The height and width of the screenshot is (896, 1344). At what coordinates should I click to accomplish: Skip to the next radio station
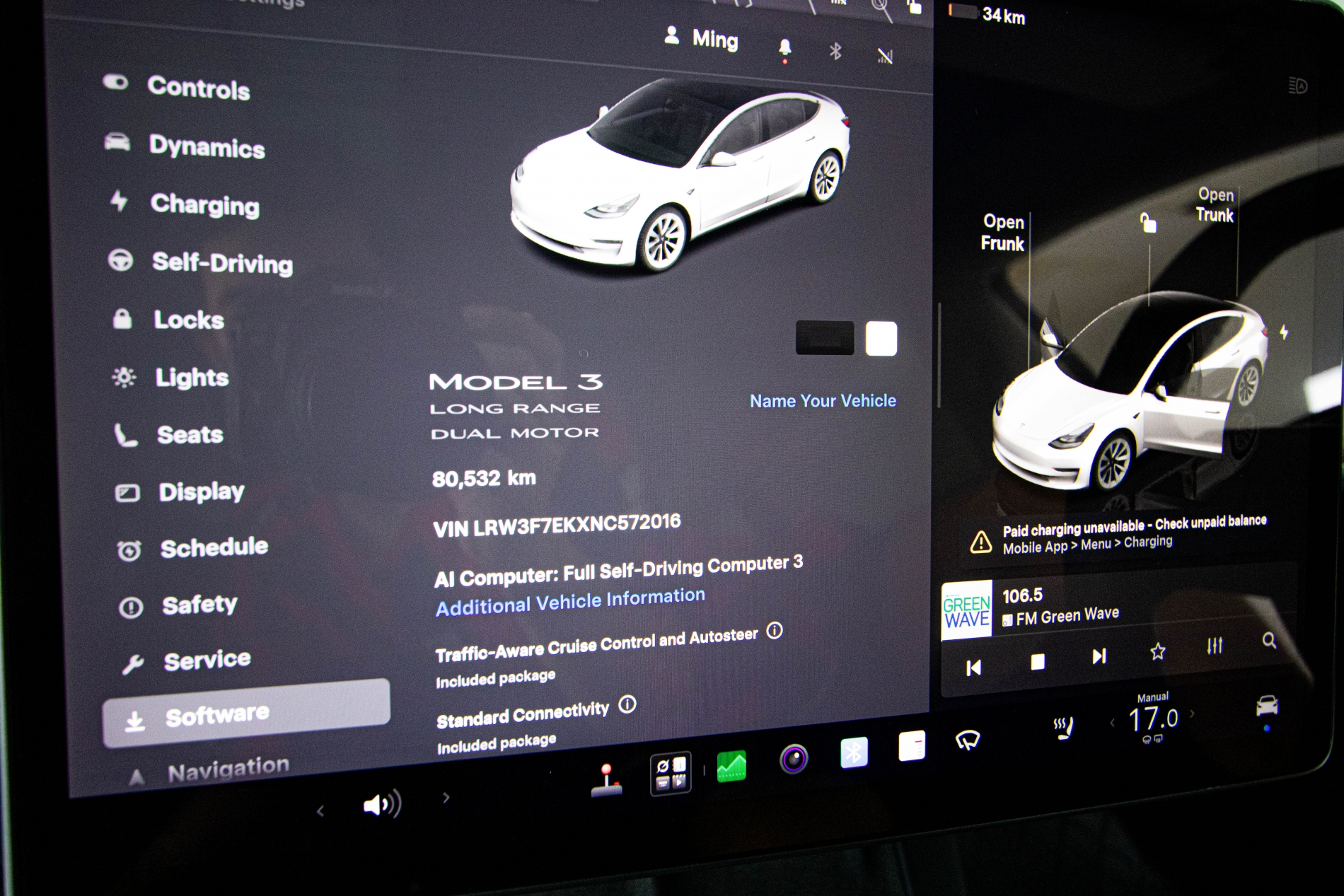[1099, 656]
